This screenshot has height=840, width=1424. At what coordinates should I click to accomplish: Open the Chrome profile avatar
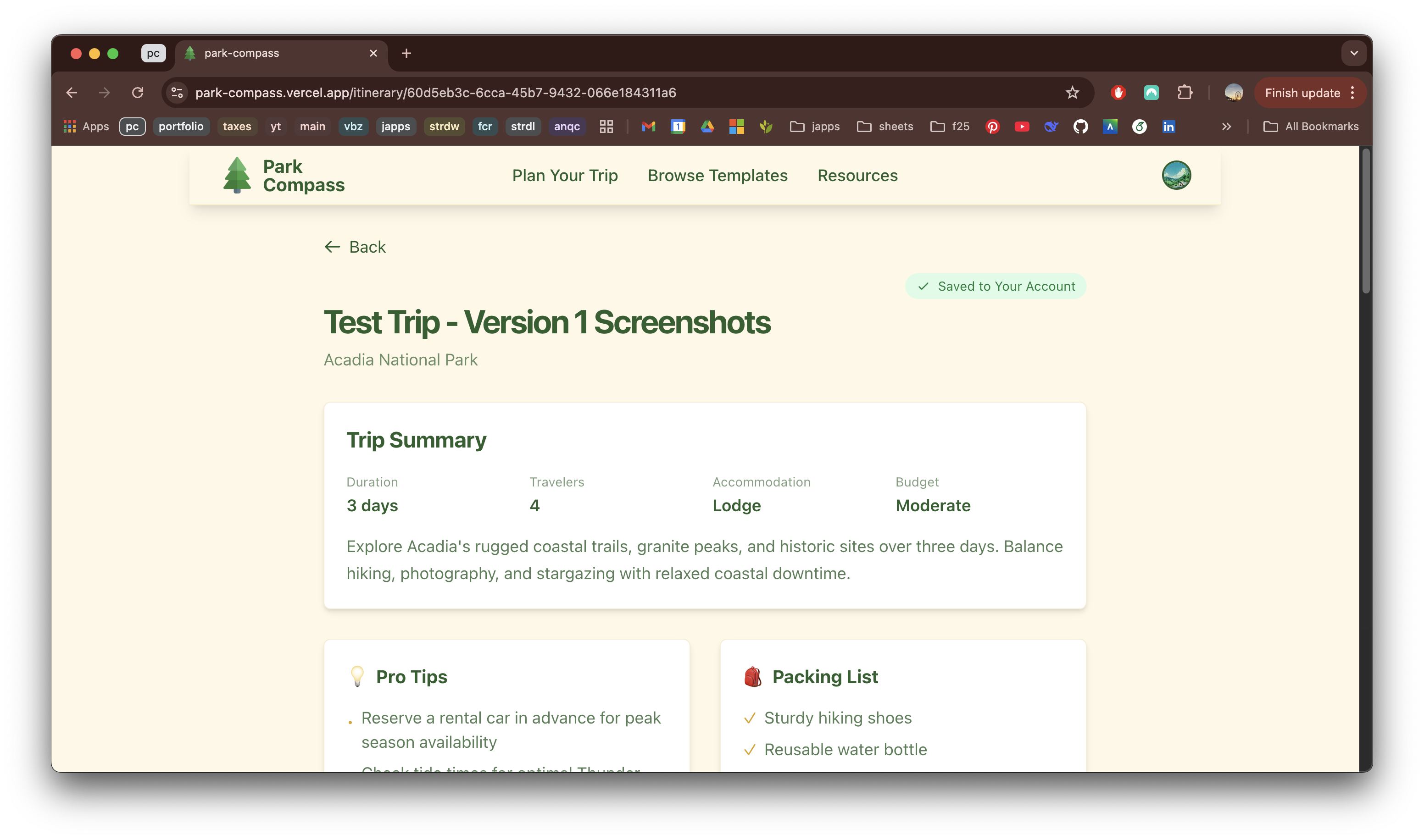tap(1233, 93)
